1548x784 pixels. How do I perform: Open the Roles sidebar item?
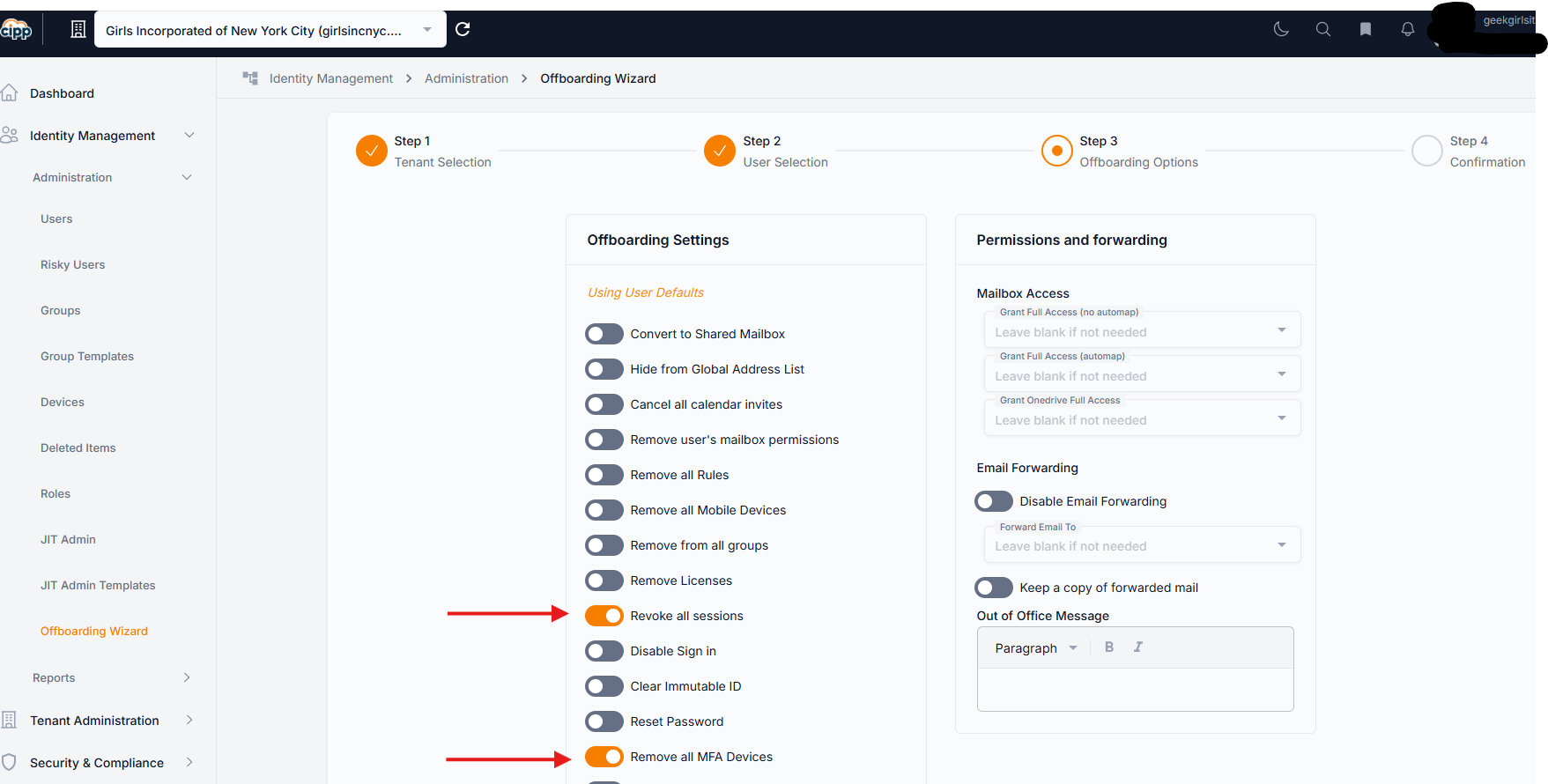pyautogui.click(x=56, y=493)
